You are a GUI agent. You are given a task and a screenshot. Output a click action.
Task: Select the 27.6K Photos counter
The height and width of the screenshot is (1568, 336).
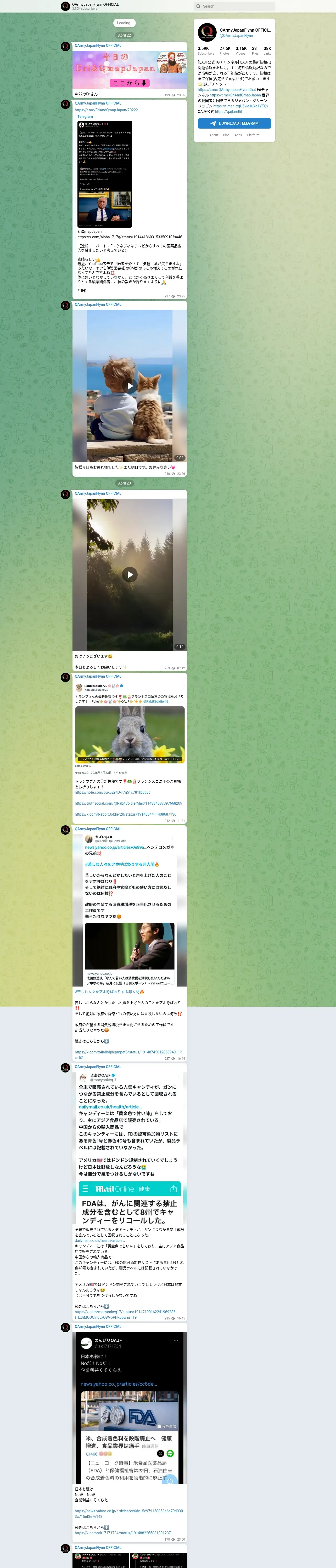click(225, 50)
